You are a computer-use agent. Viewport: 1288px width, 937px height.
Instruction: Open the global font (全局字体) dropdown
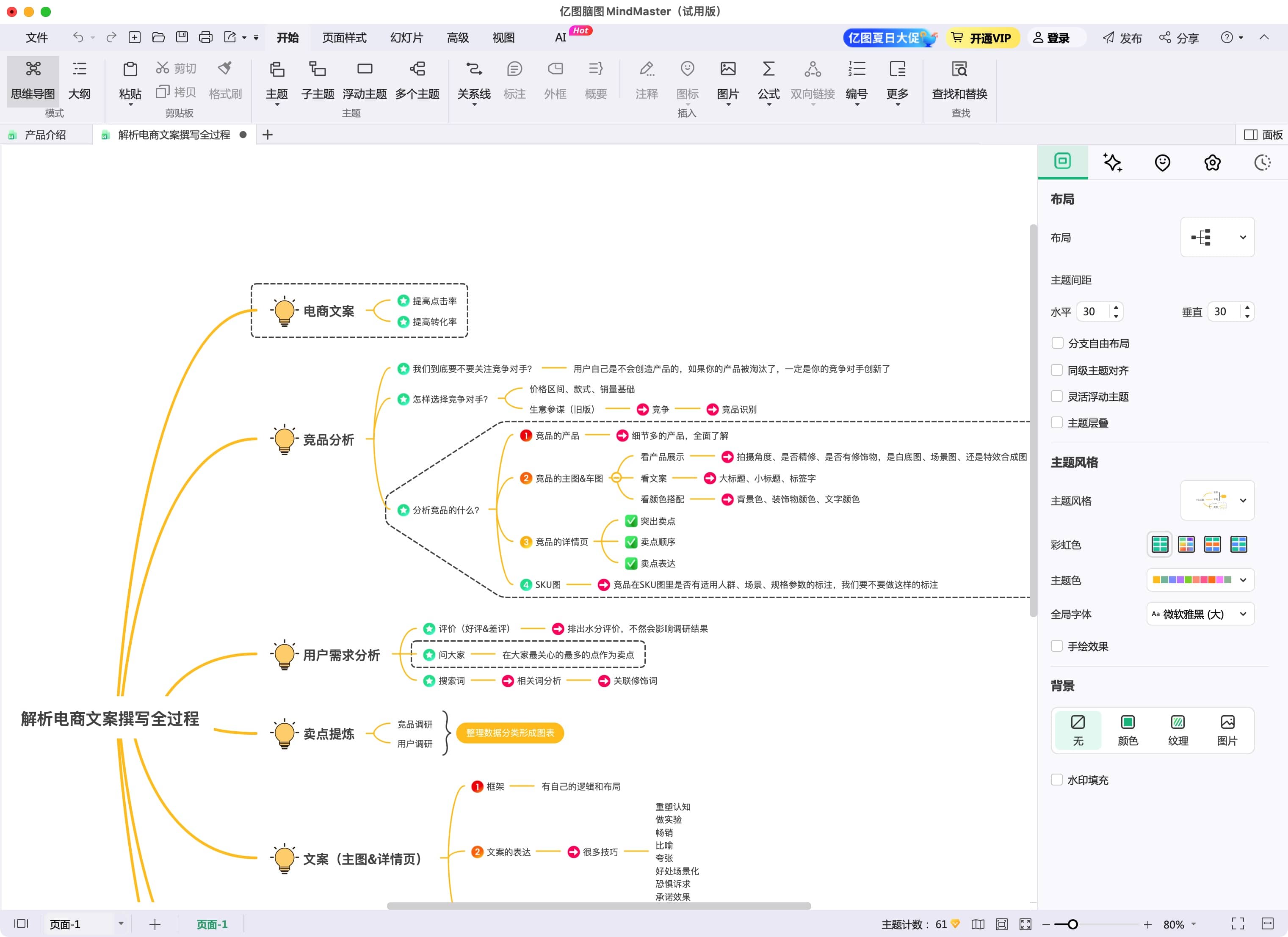click(1200, 614)
